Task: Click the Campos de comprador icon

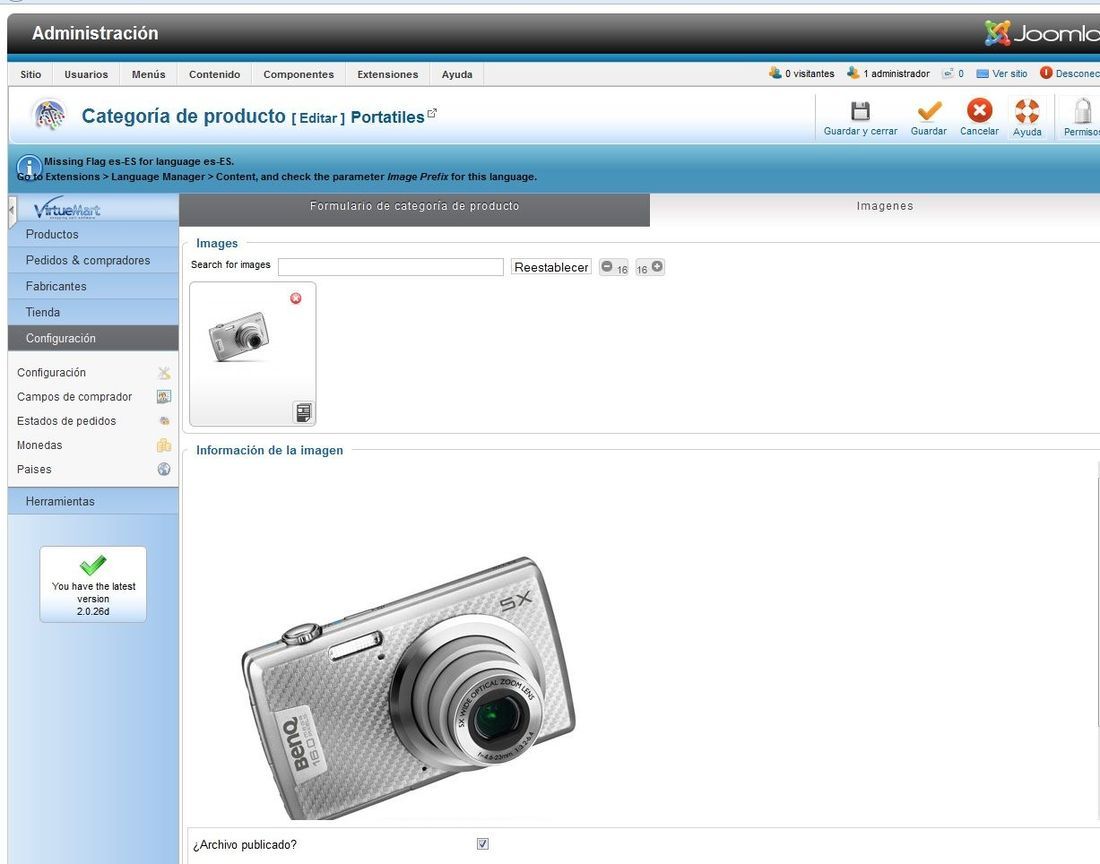Action: pos(164,397)
